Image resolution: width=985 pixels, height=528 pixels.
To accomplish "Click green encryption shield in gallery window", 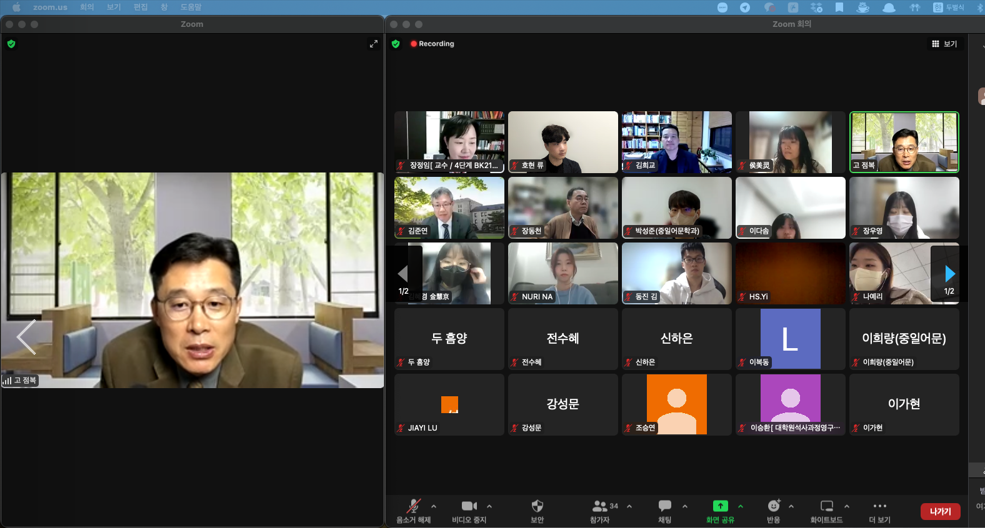I will click(x=396, y=44).
